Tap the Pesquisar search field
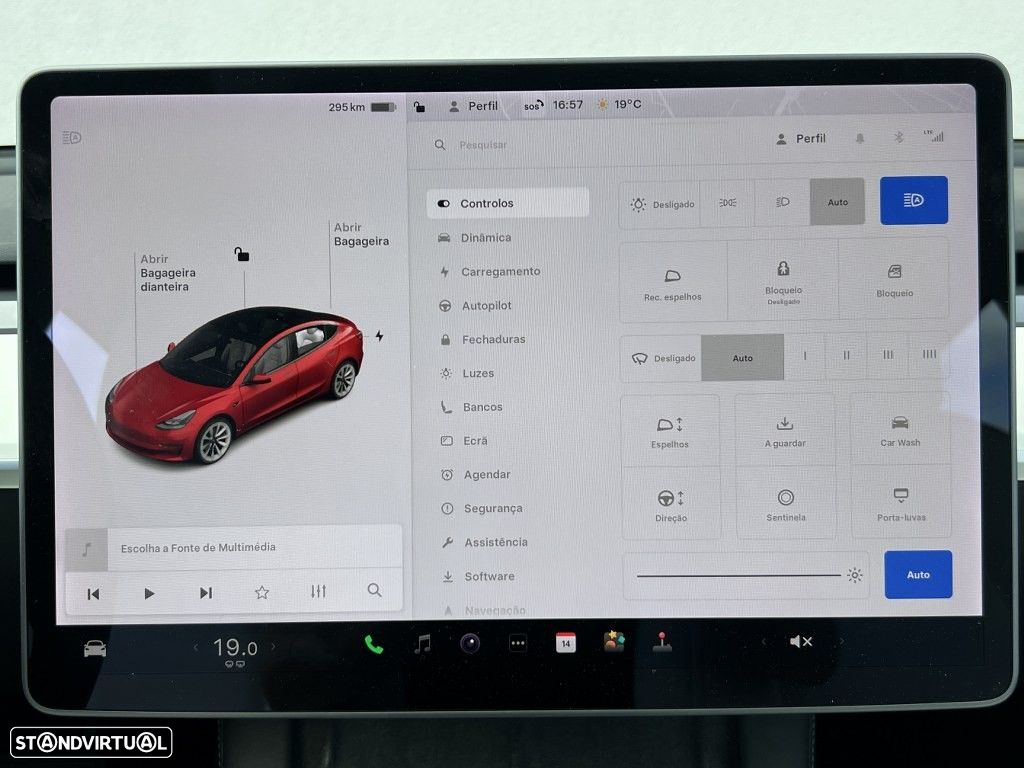This screenshot has width=1024, height=768. coord(483,145)
